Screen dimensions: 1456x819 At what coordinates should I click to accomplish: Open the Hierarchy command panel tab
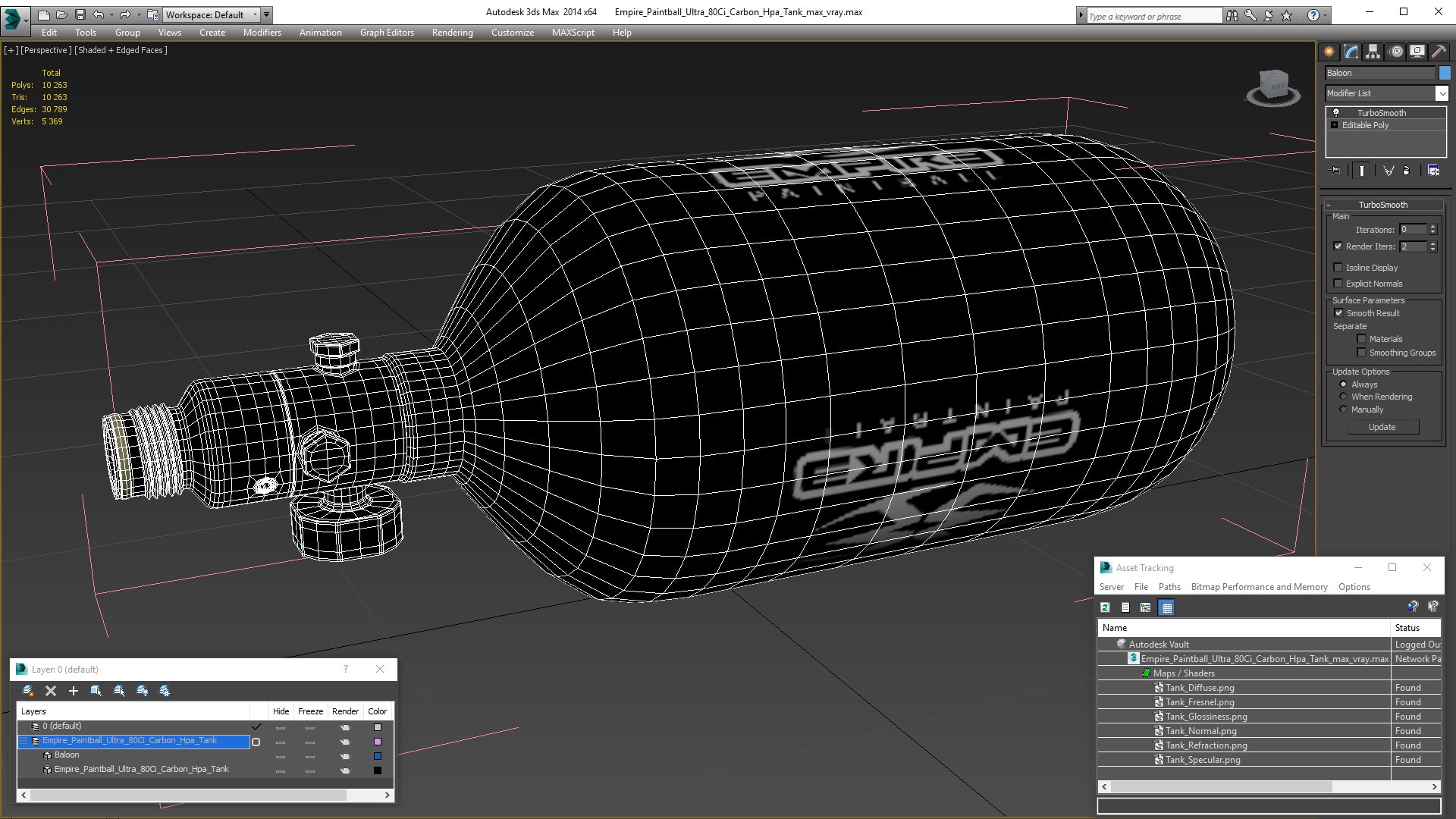point(1373,52)
